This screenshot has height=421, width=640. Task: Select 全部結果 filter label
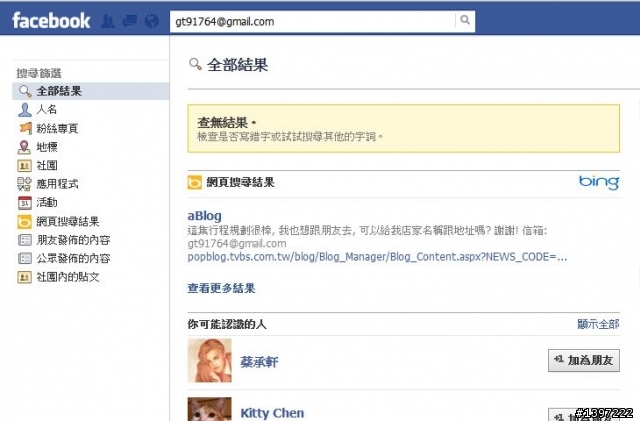[x=59, y=91]
